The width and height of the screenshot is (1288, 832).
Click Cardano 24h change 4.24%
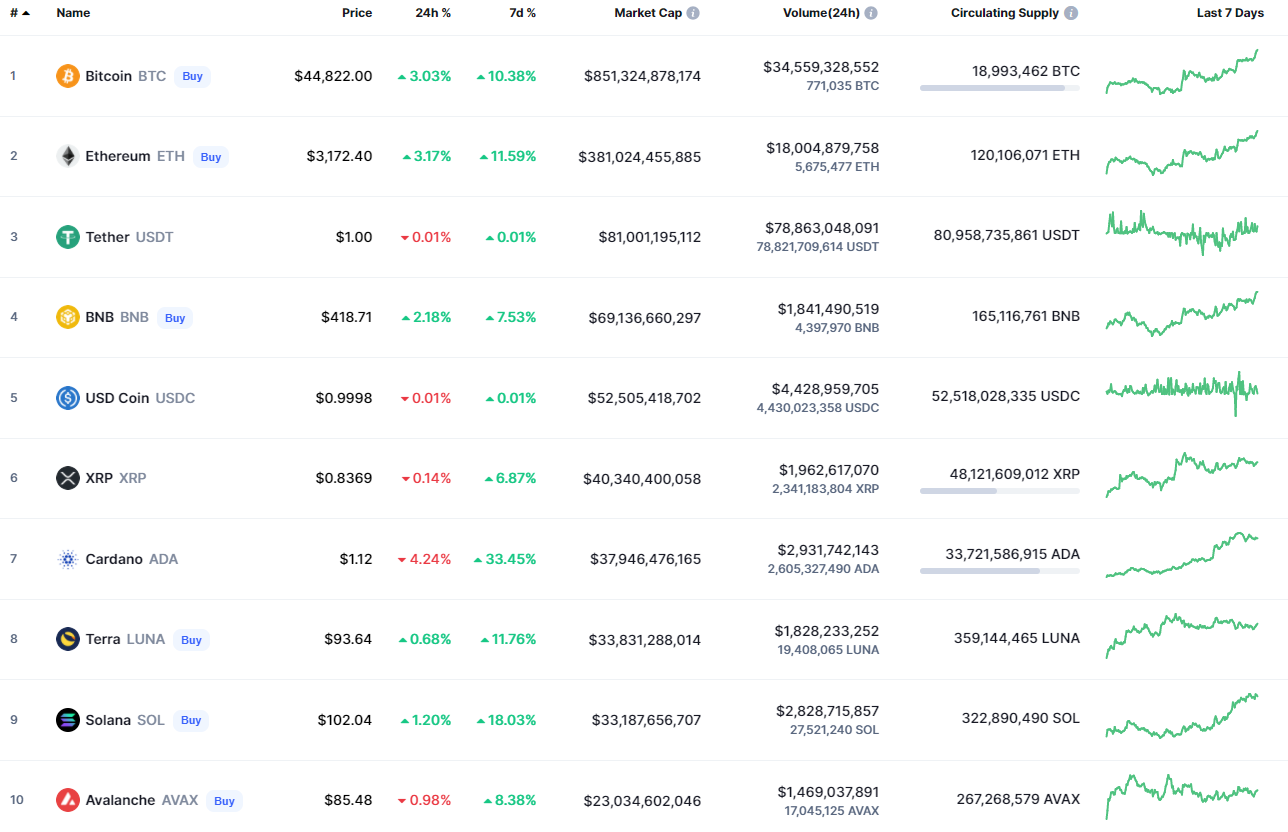click(x=424, y=559)
